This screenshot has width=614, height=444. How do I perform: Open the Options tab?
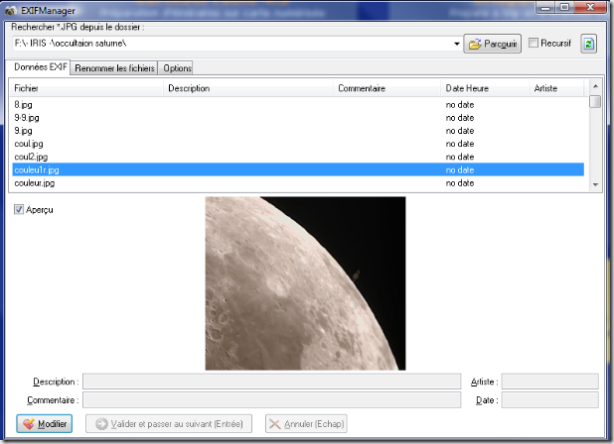177,68
